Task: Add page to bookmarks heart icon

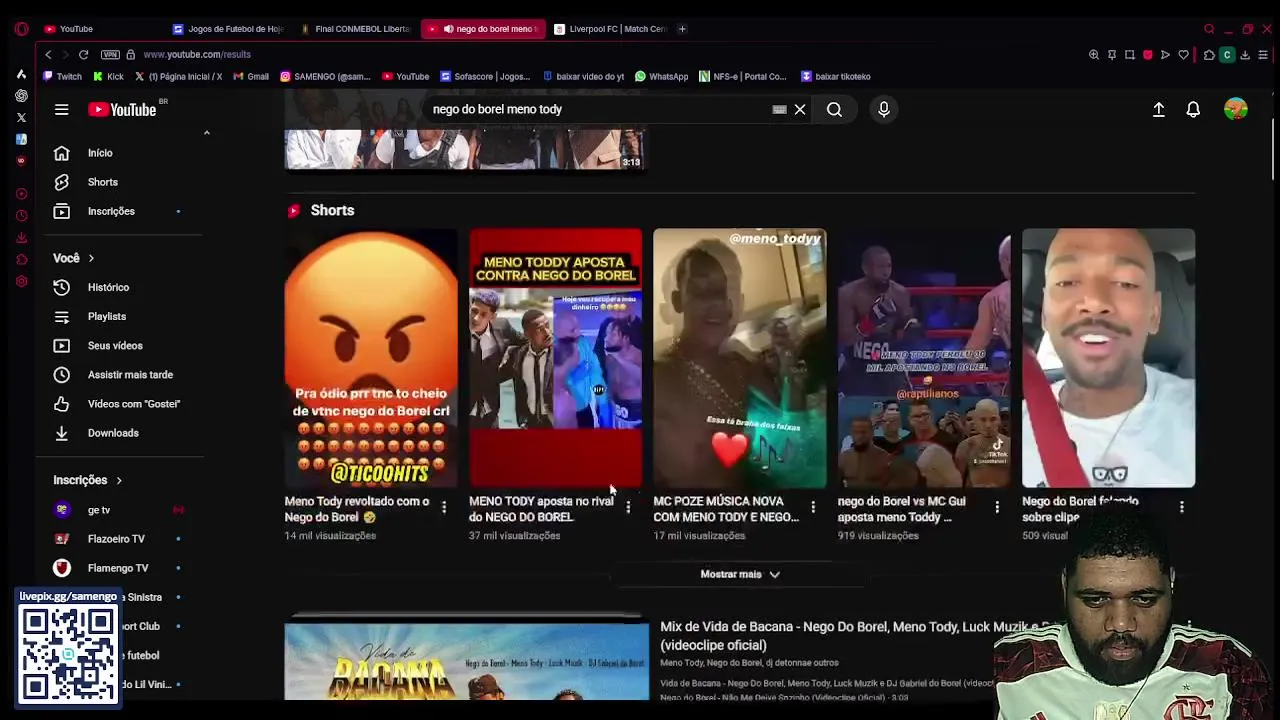Action: (x=1184, y=55)
